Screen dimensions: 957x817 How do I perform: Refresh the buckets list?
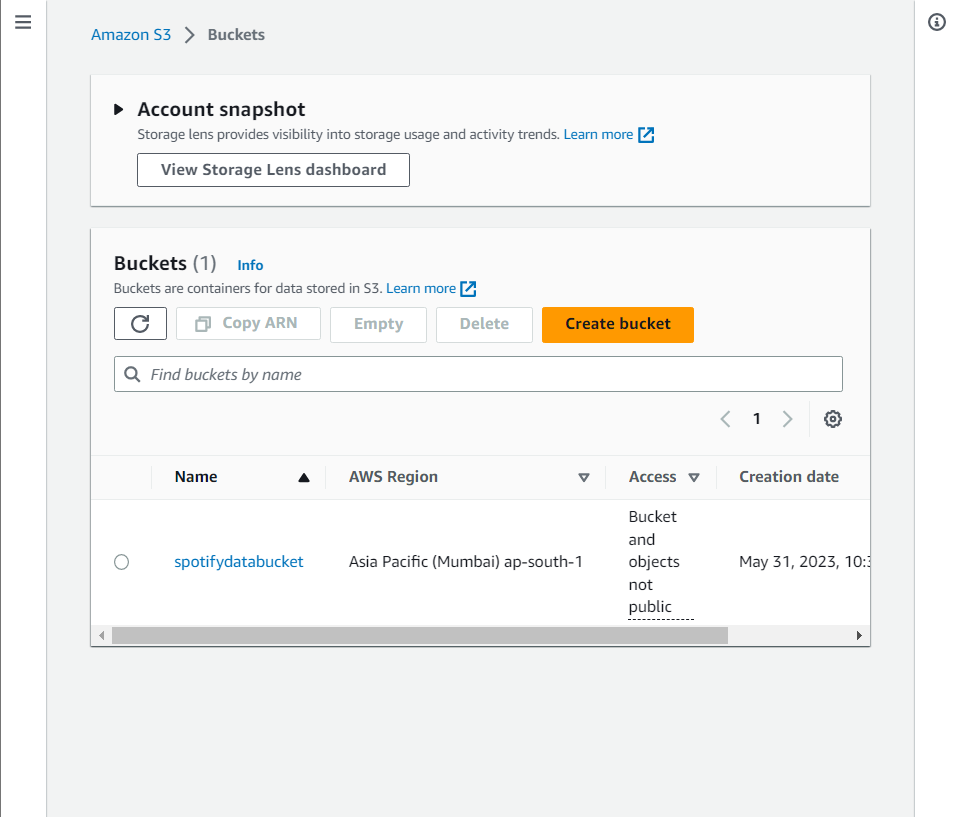[x=140, y=323]
